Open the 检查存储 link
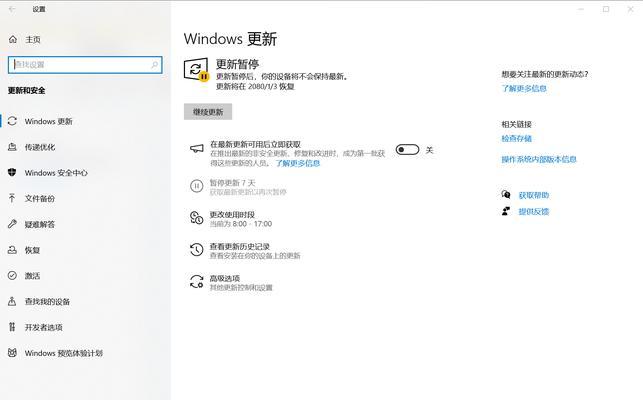Screen dimensions: 643x400 point(516,139)
